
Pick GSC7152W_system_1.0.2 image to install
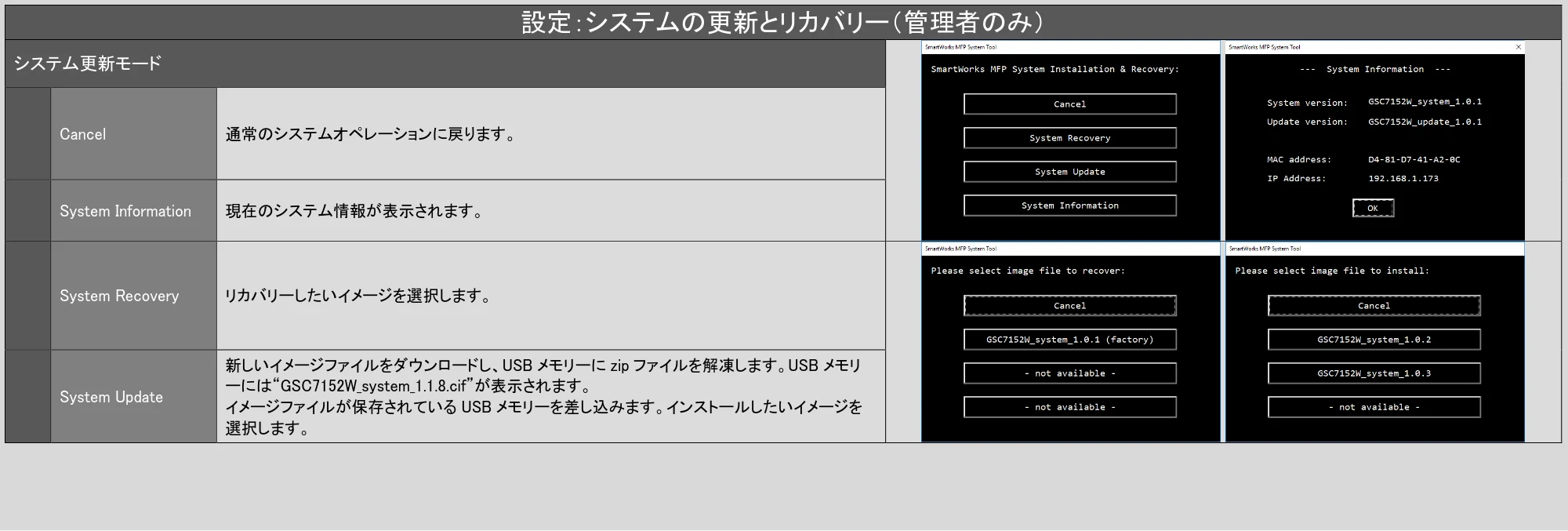click(1374, 340)
